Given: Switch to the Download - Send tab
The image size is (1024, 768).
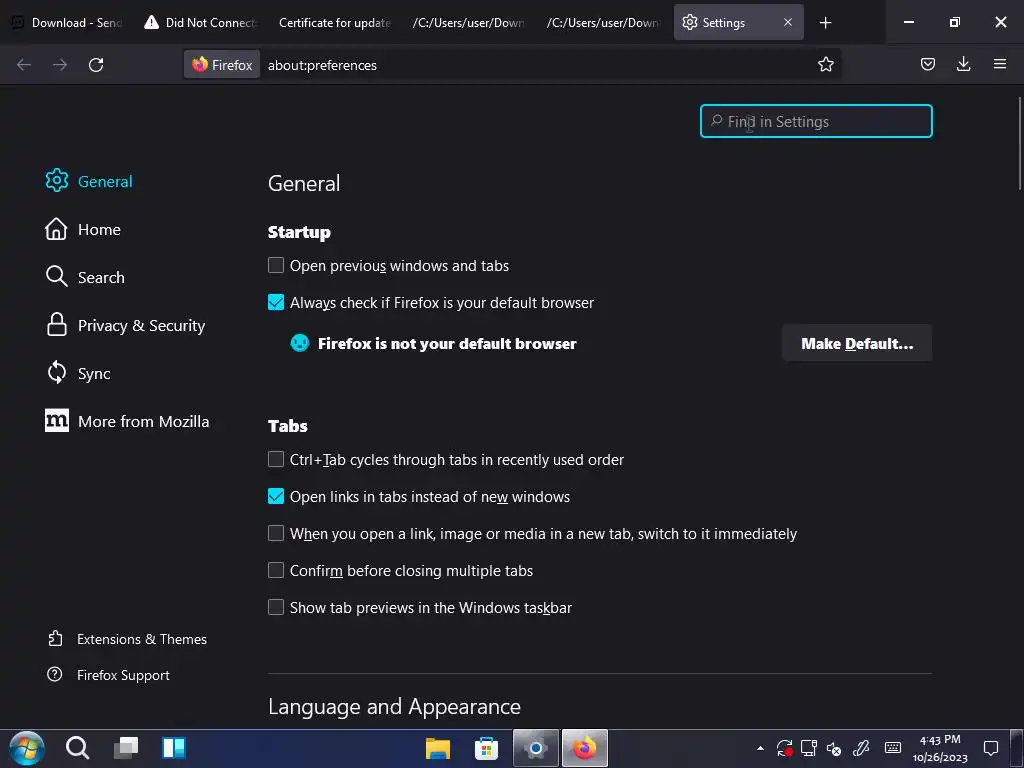Looking at the screenshot, I should 68,23.
